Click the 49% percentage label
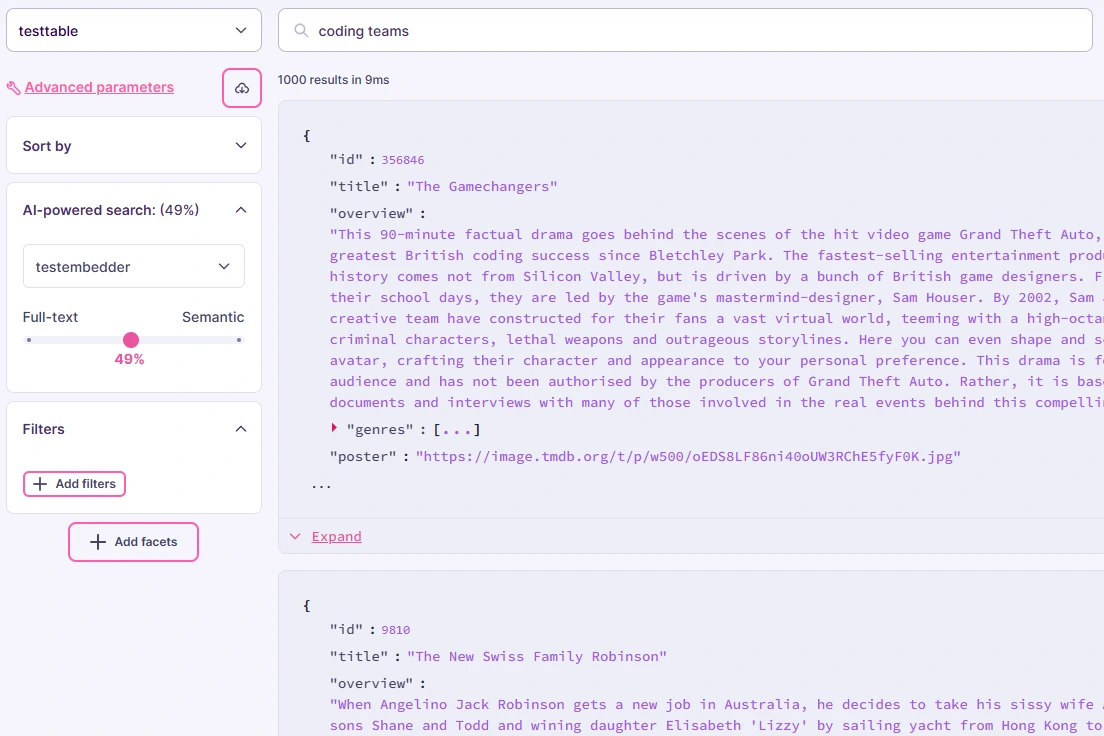The height and width of the screenshot is (736, 1104). click(129, 358)
